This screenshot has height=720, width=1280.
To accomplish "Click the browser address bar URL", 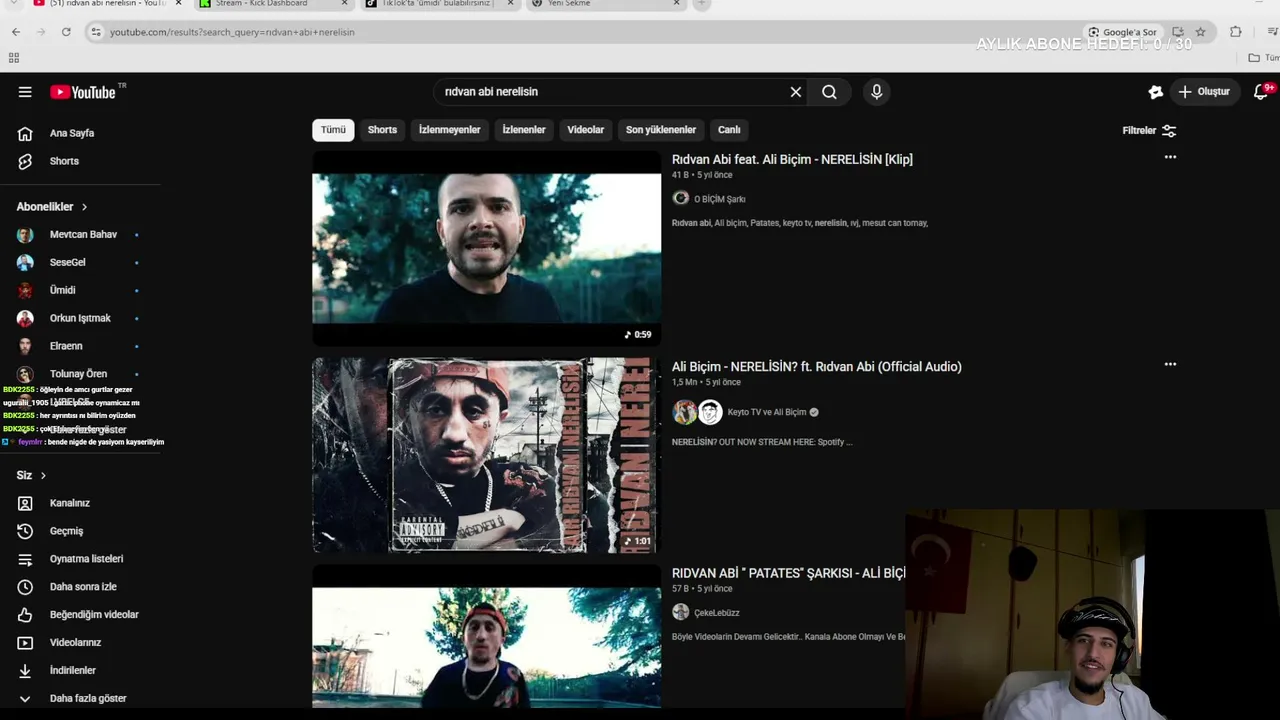I will (x=232, y=32).
